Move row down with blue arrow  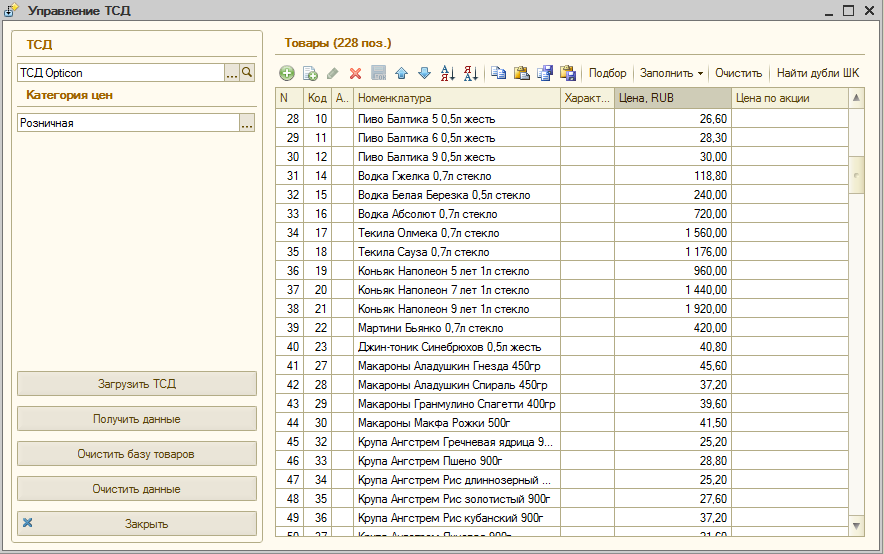click(425, 73)
